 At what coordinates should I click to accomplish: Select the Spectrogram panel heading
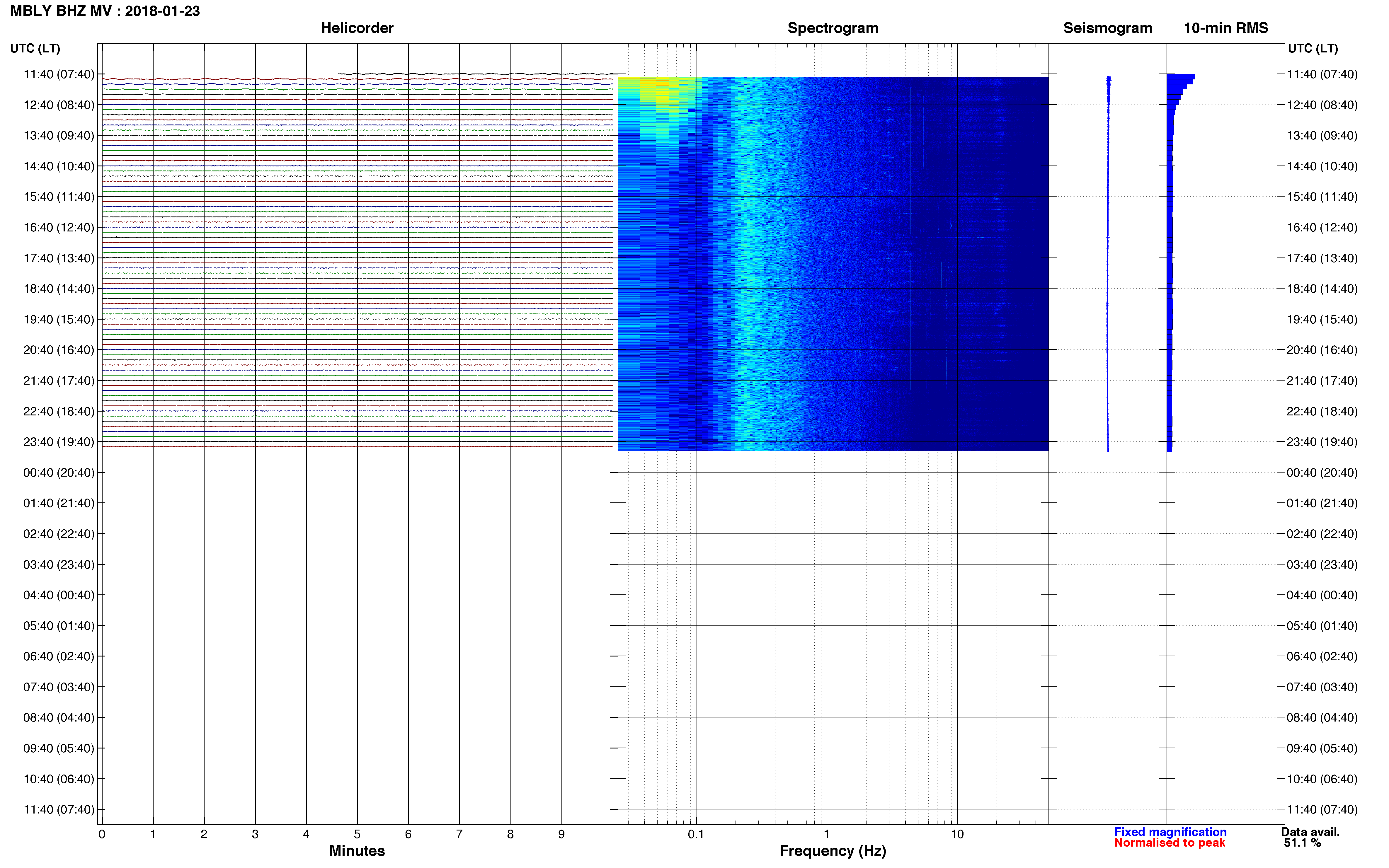833,28
